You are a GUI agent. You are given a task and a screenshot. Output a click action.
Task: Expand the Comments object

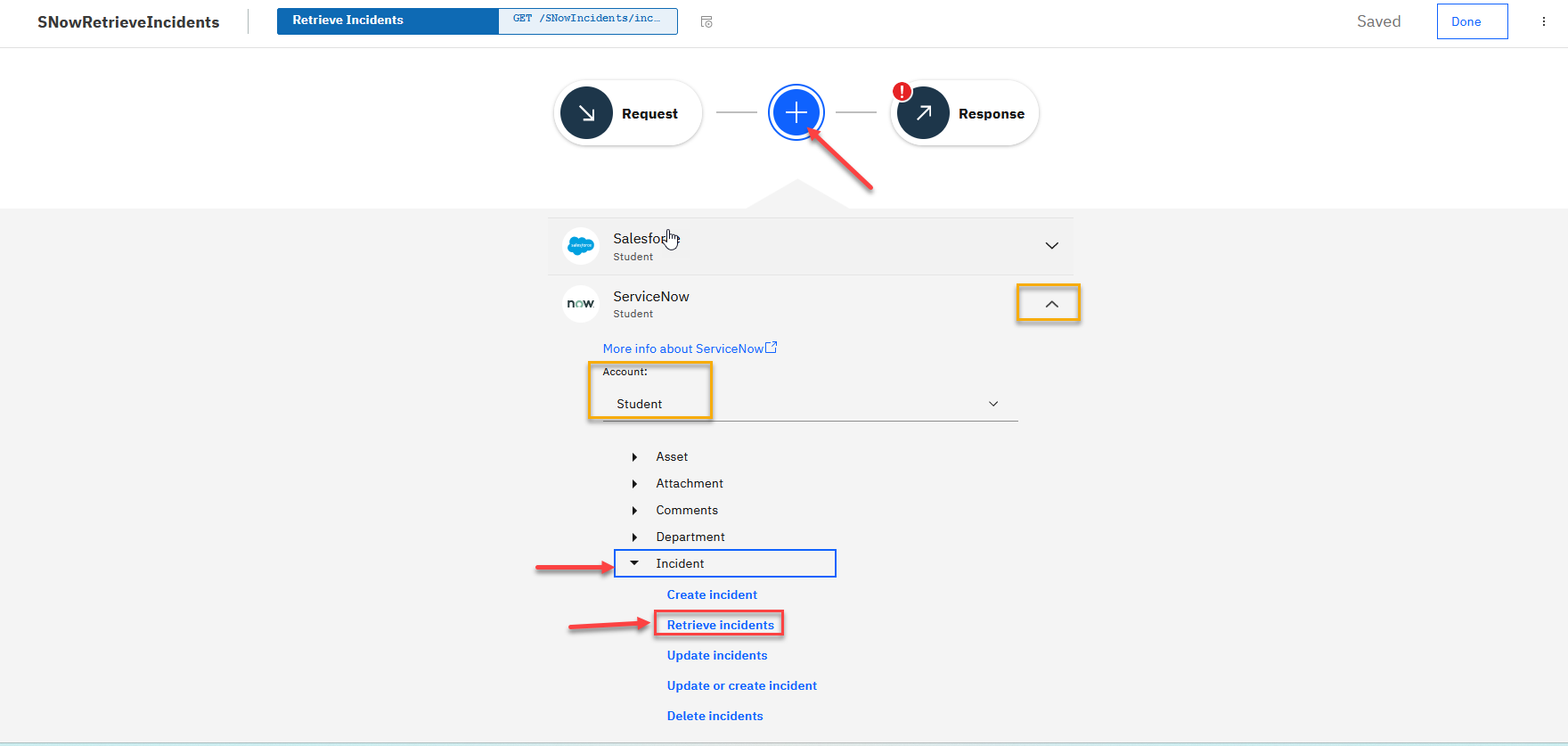click(634, 511)
